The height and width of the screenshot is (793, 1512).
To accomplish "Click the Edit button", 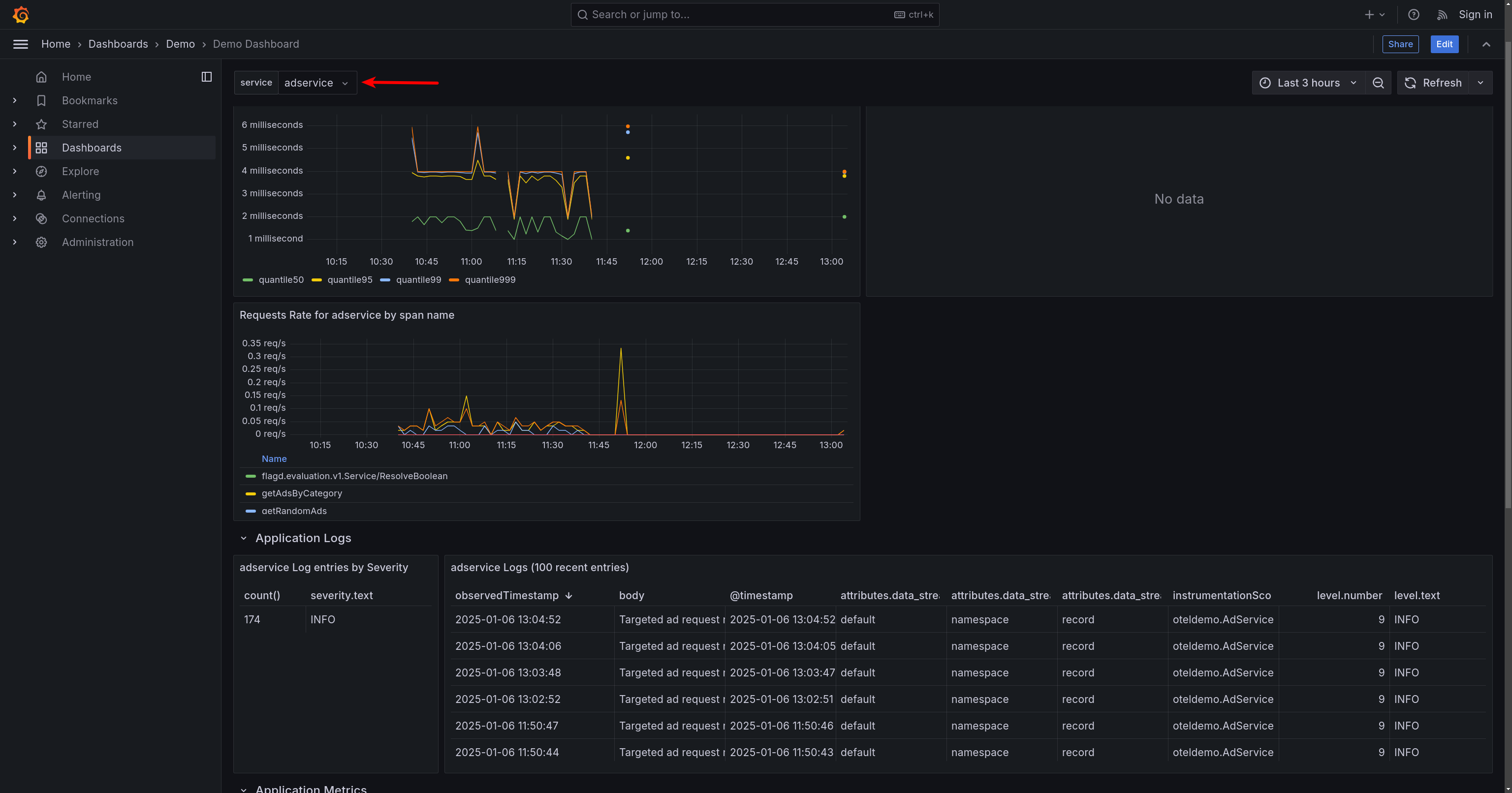I will [1445, 44].
